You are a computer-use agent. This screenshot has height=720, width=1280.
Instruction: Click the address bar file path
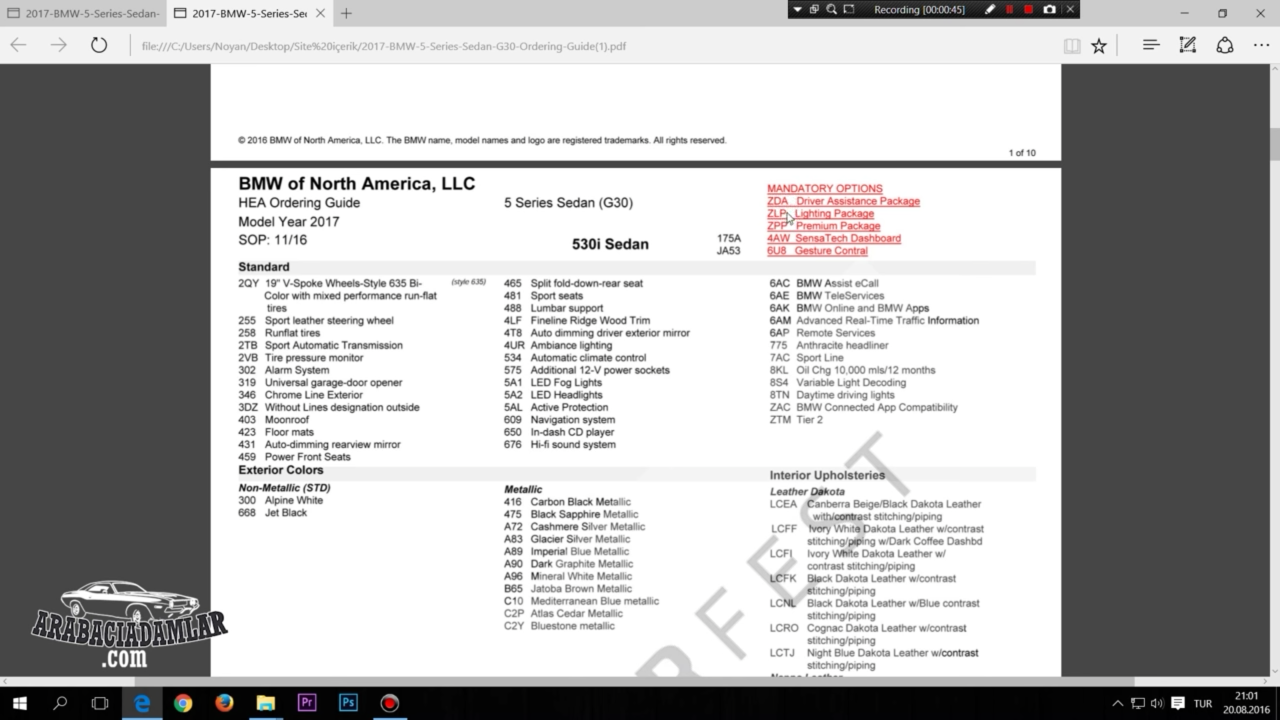(x=384, y=46)
